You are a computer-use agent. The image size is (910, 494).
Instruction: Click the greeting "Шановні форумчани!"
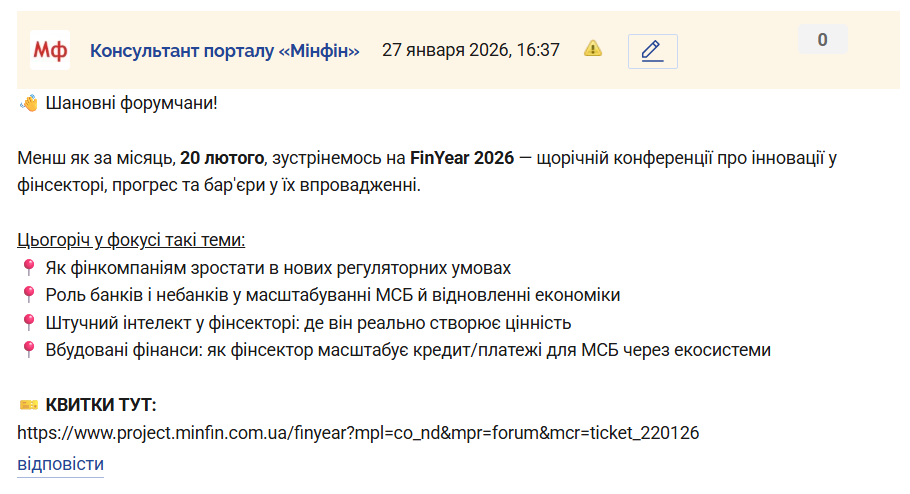[131, 103]
